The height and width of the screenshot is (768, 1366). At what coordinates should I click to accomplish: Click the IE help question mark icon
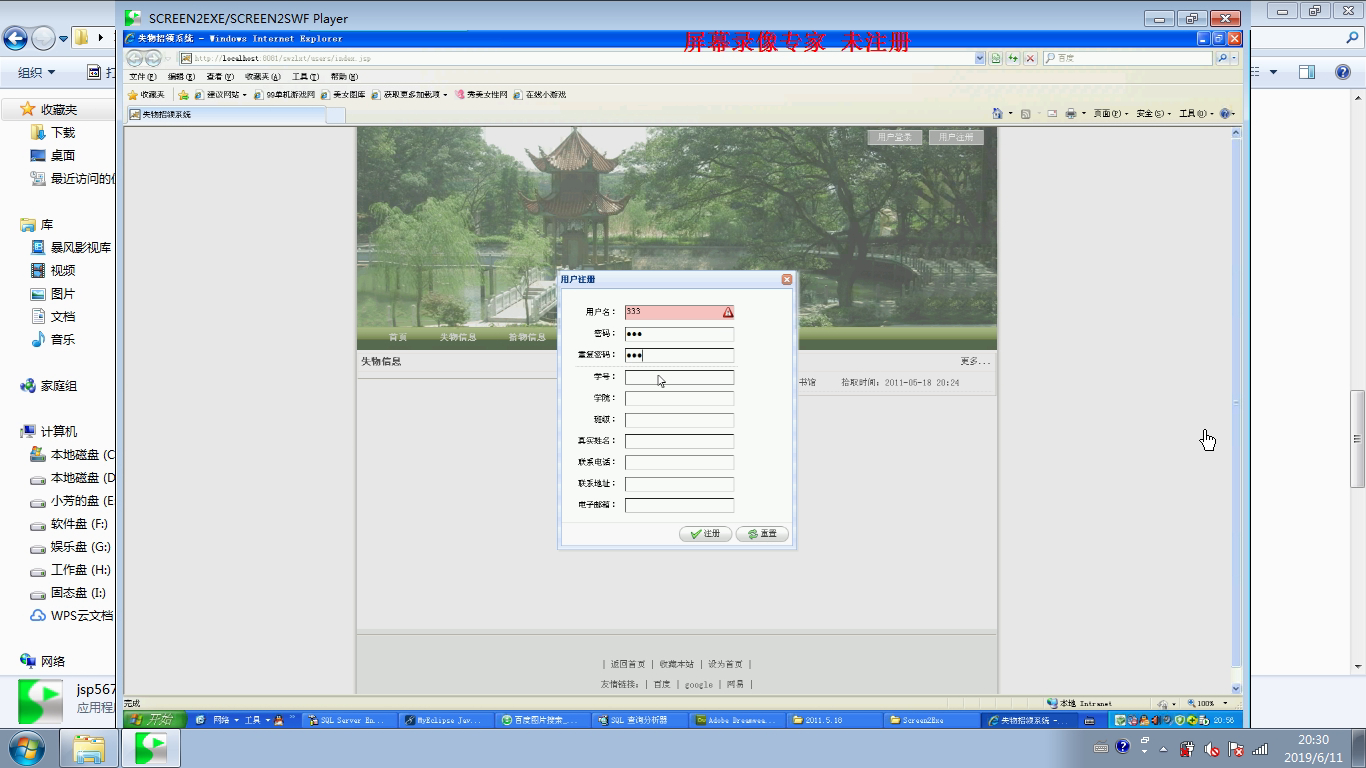point(1227,114)
